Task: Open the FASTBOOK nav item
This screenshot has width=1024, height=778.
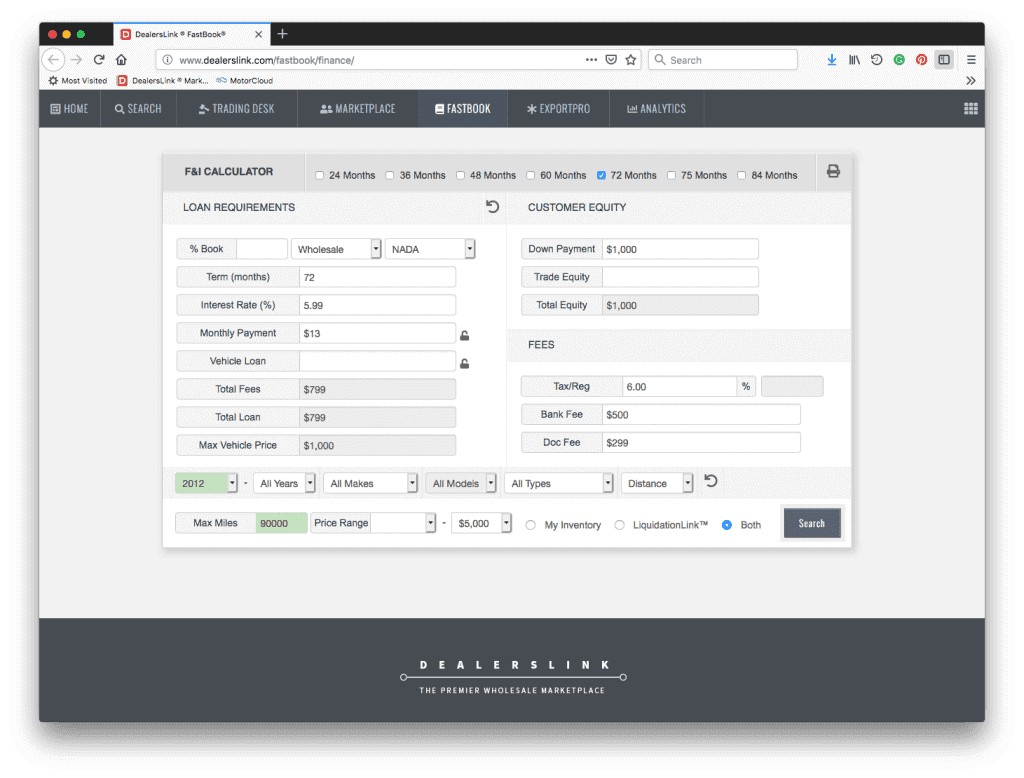Action: [x=463, y=108]
